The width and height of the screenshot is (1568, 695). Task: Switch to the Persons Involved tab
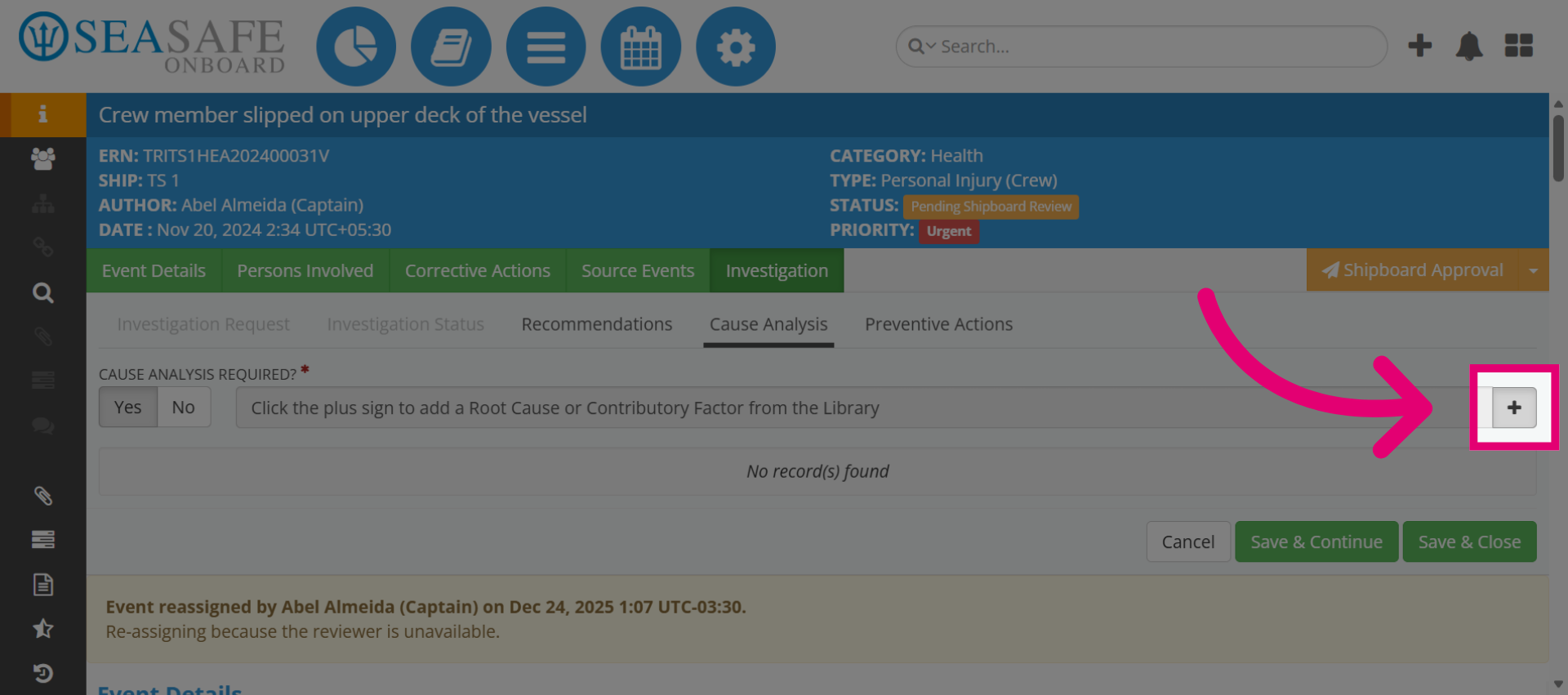click(x=305, y=270)
